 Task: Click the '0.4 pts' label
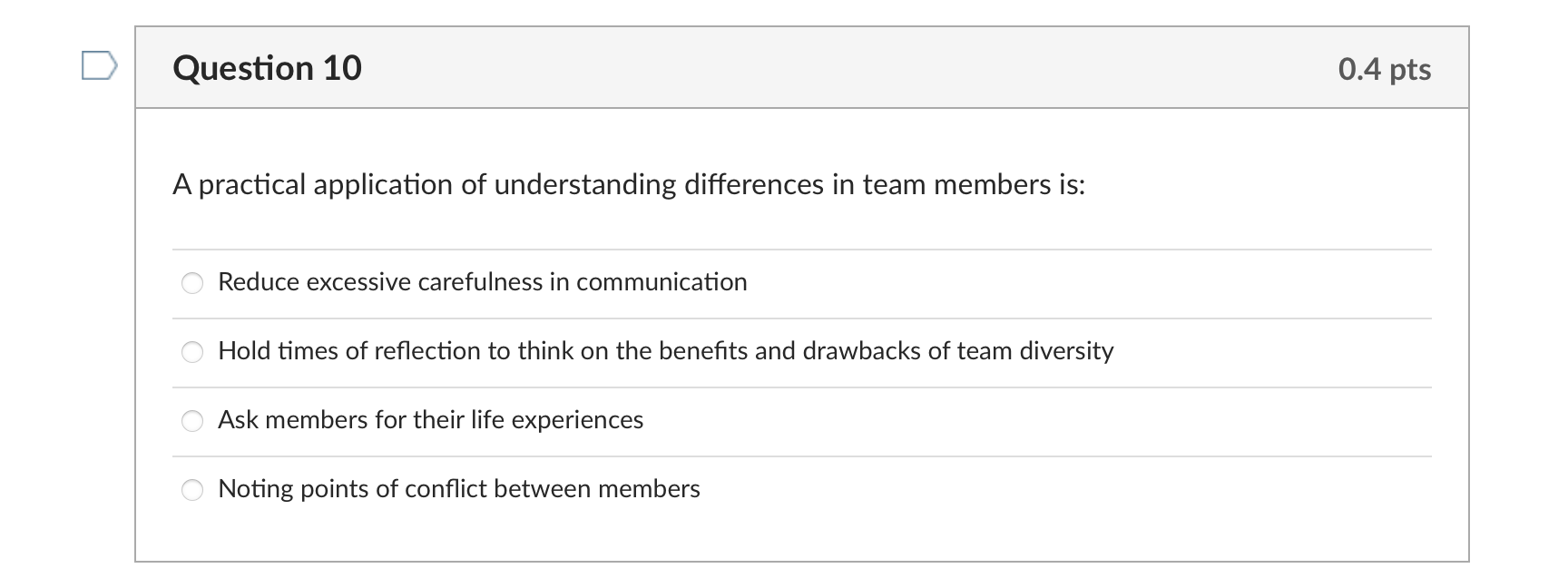point(1385,68)
